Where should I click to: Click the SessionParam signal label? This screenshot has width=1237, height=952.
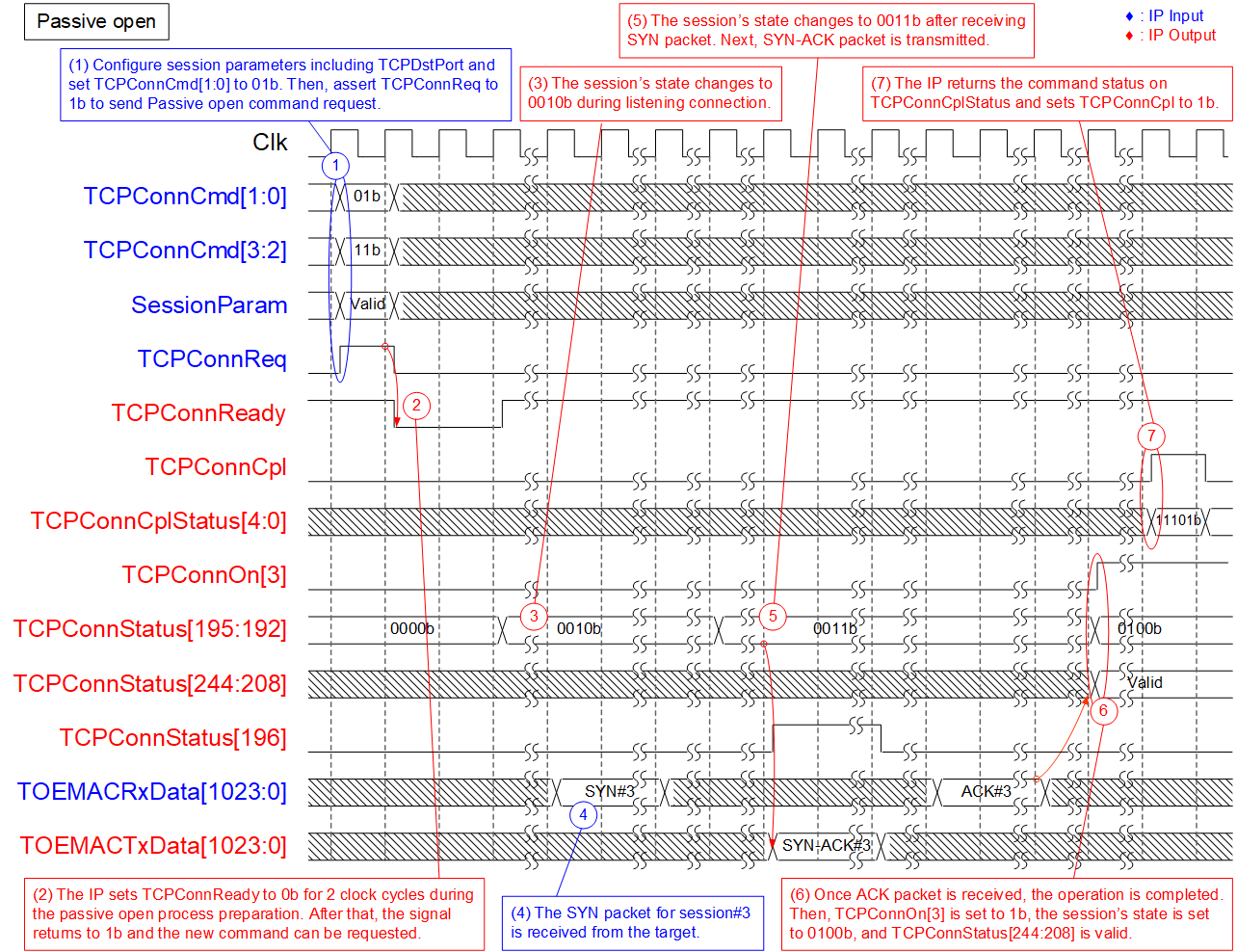[209, 305]
